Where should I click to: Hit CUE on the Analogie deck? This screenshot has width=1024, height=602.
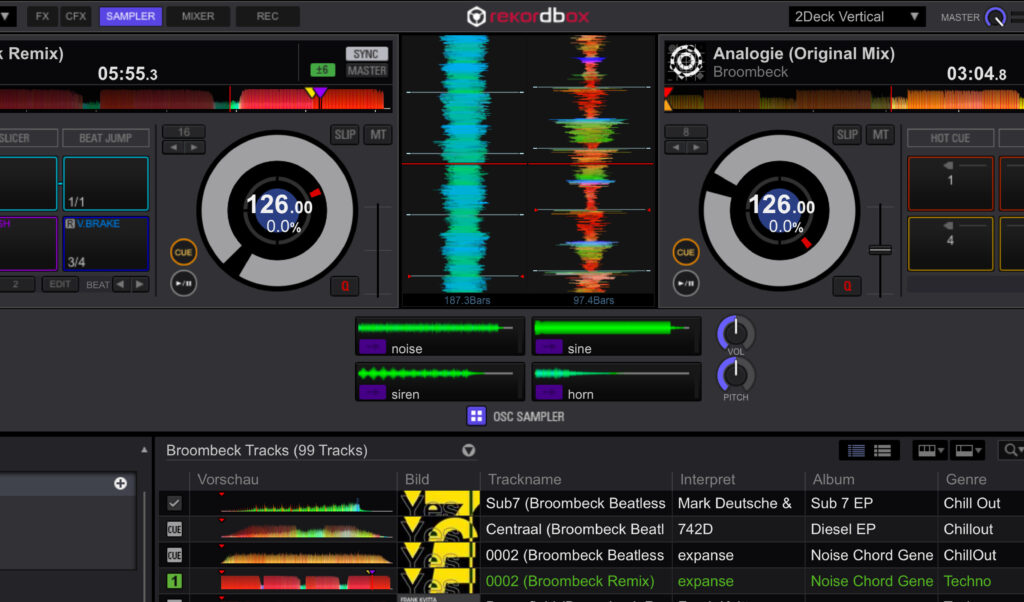pos(686,252)
